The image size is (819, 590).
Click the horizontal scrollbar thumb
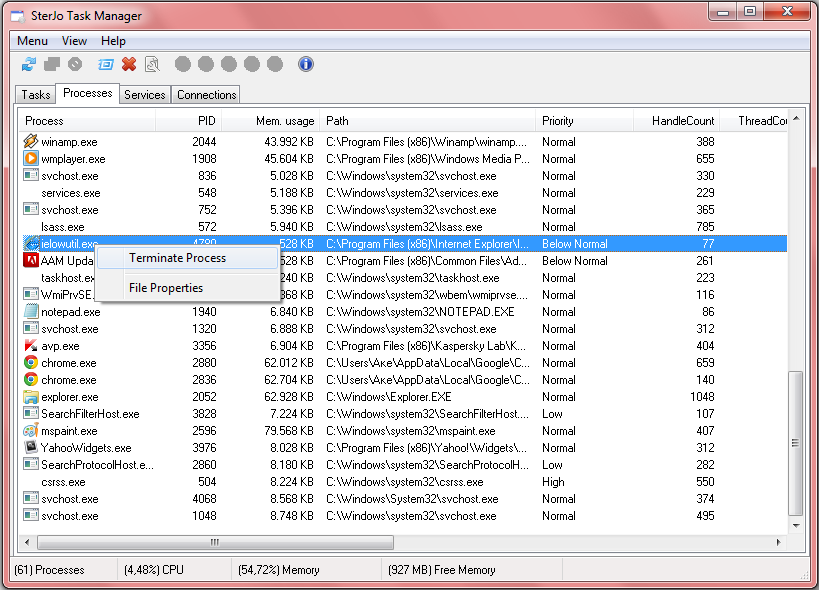point(215,542)
